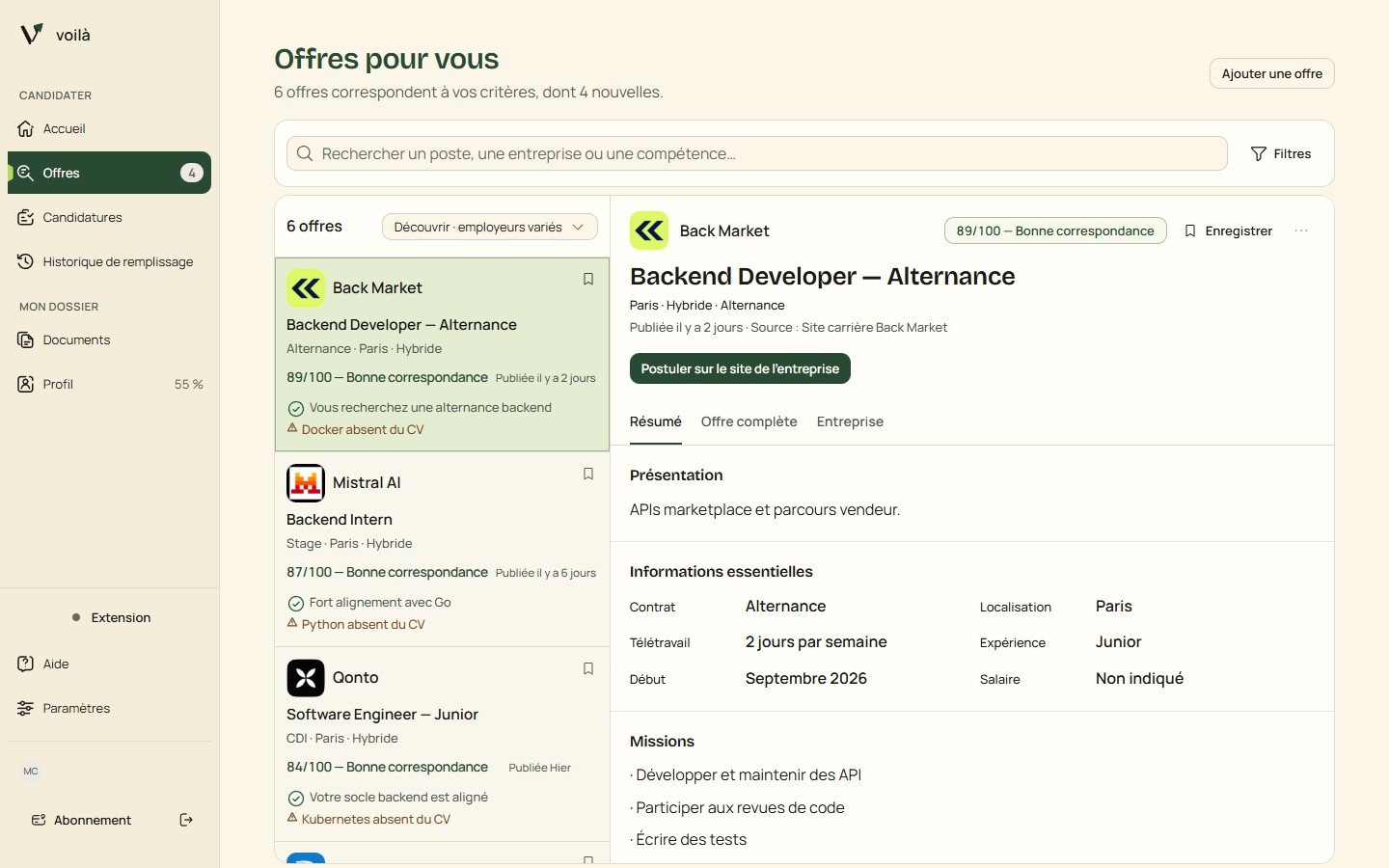This screenshot has width=1389, height=868.
Task: Click '2 jours par semaine' télétravail value
Action: (816, 642)
